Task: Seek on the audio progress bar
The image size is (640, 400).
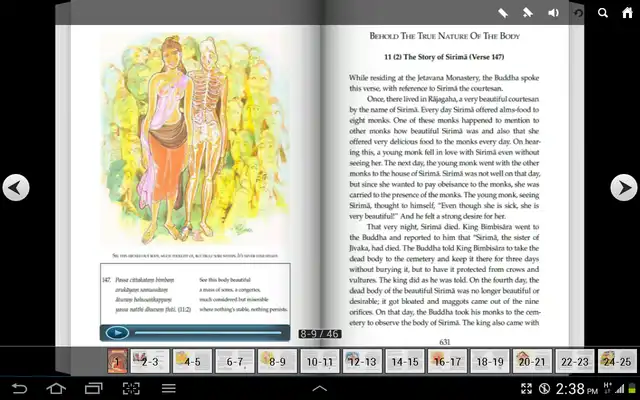Action: click(208, 333)
